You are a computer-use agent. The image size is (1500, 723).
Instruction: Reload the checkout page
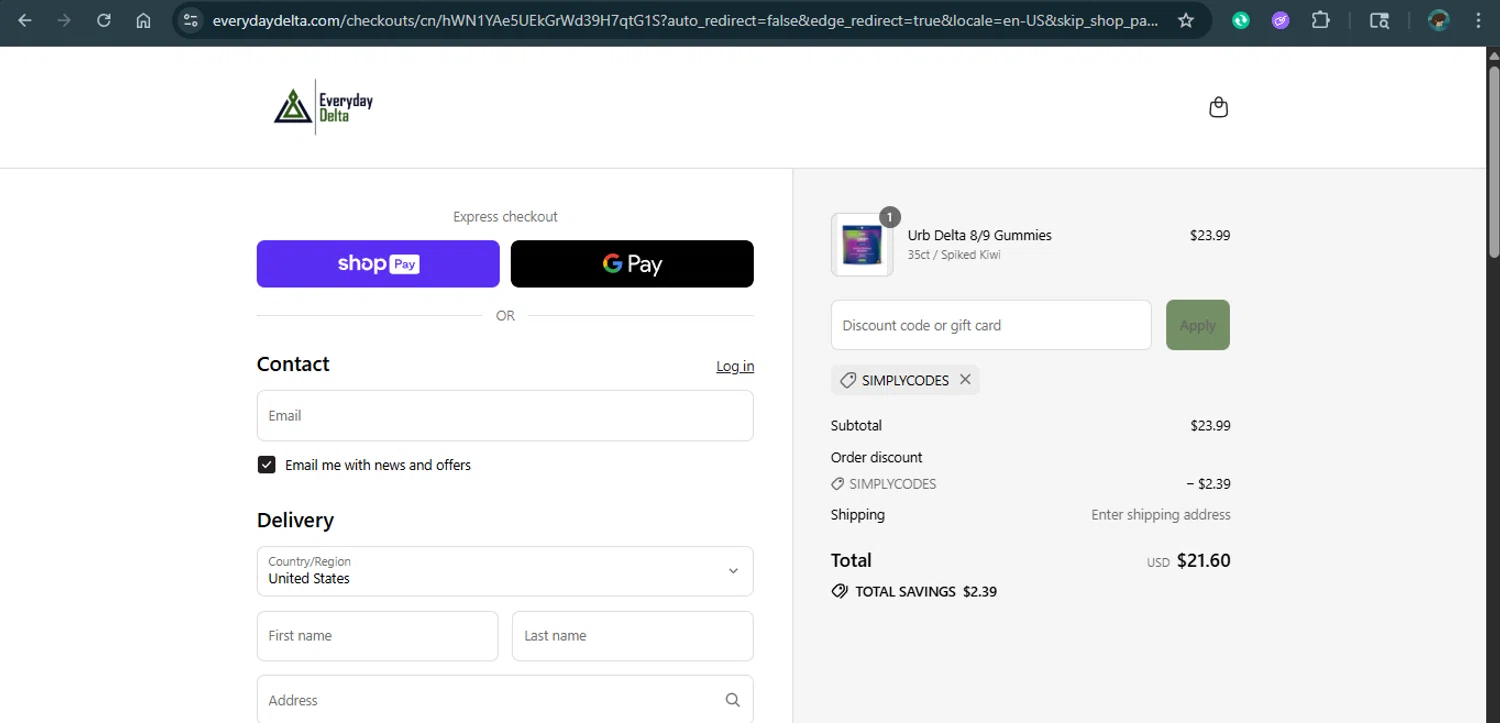click(104, 20)
